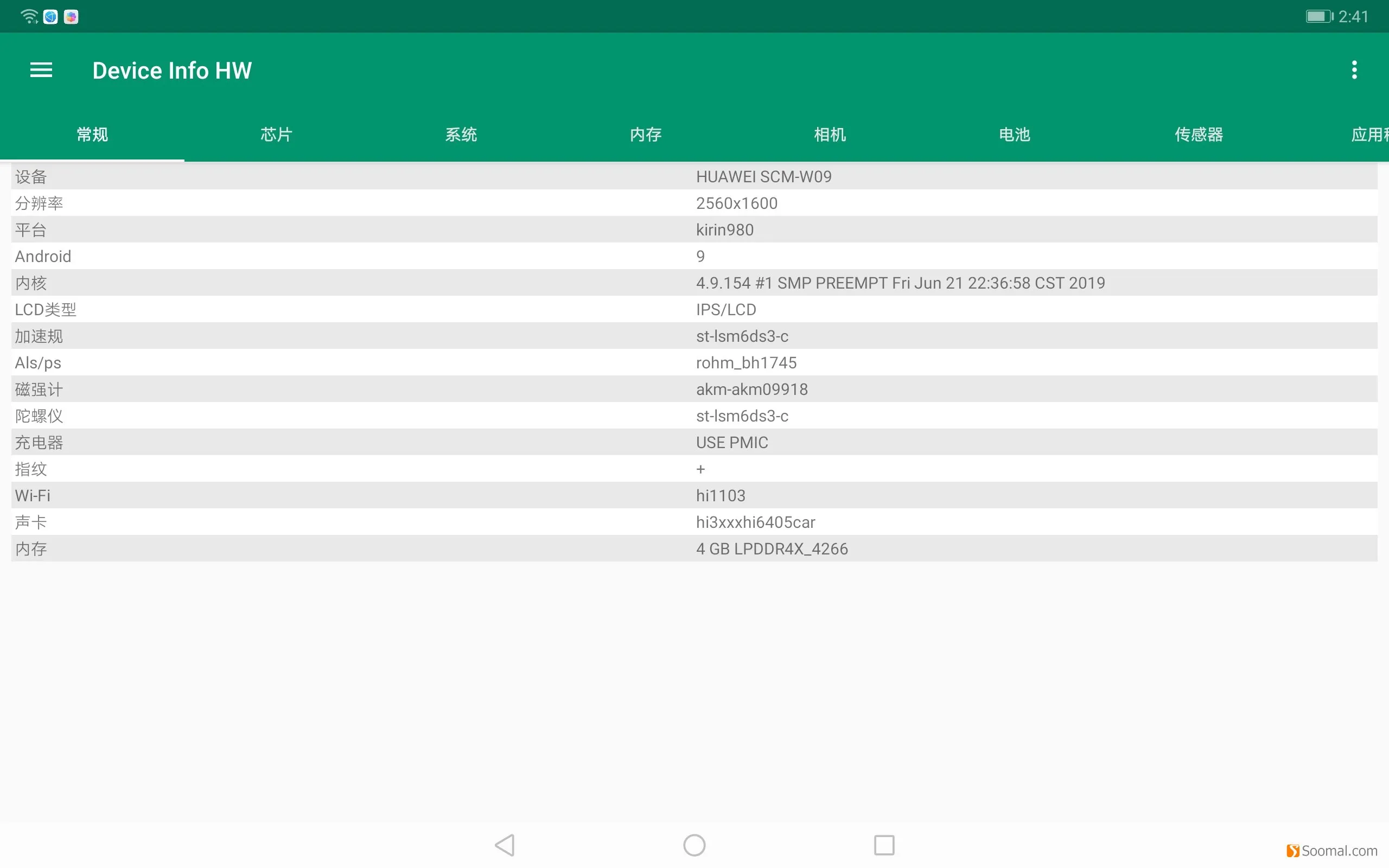Tap the Android version value 9
Image resolution: width=1389 pixels, height=868 pixels.
tap(700, 257)
